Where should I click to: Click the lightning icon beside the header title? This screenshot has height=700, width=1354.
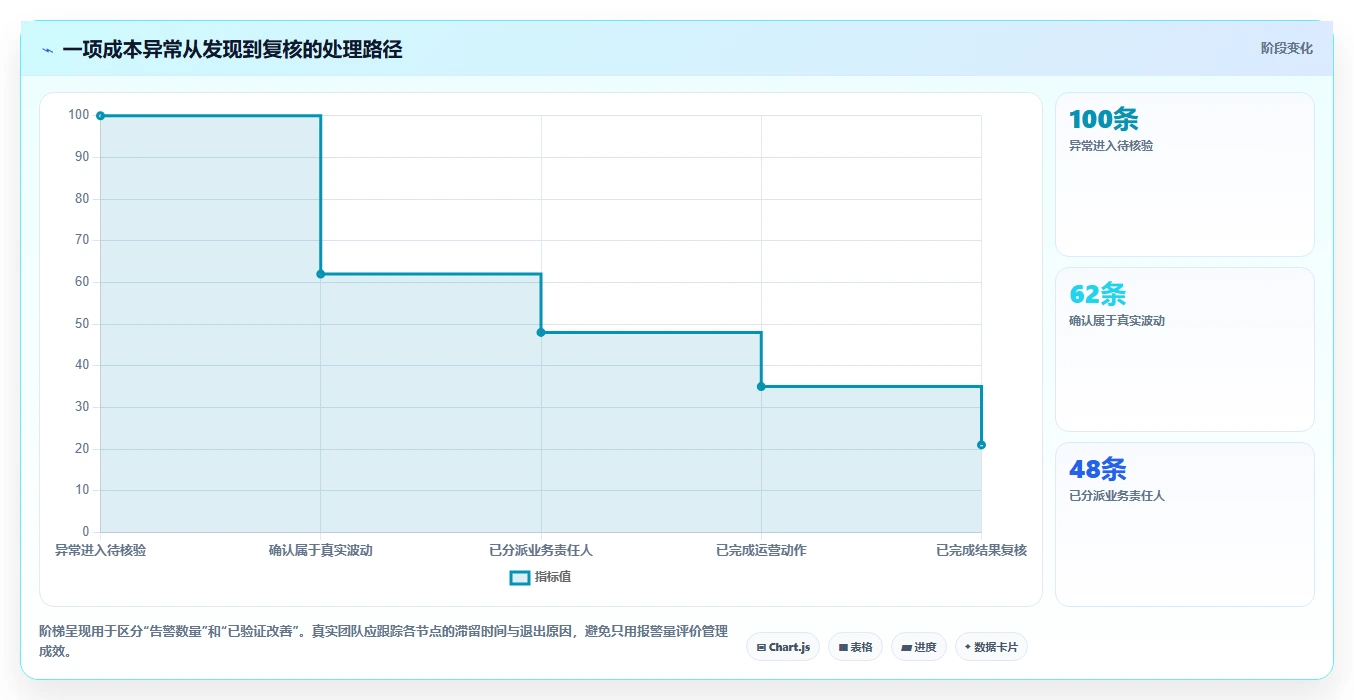pyautogui.click(x=47, y=50)
